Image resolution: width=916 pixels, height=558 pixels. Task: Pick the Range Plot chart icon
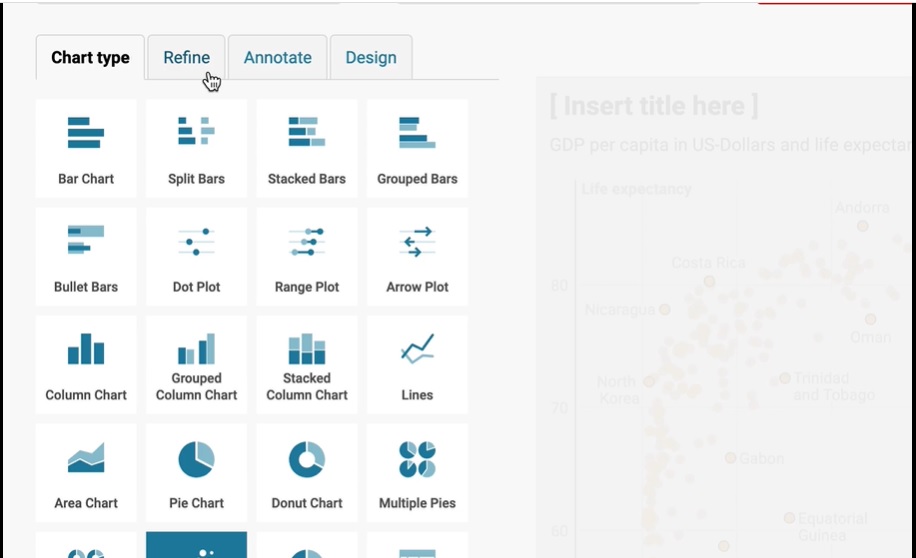[x=306, y=256]
